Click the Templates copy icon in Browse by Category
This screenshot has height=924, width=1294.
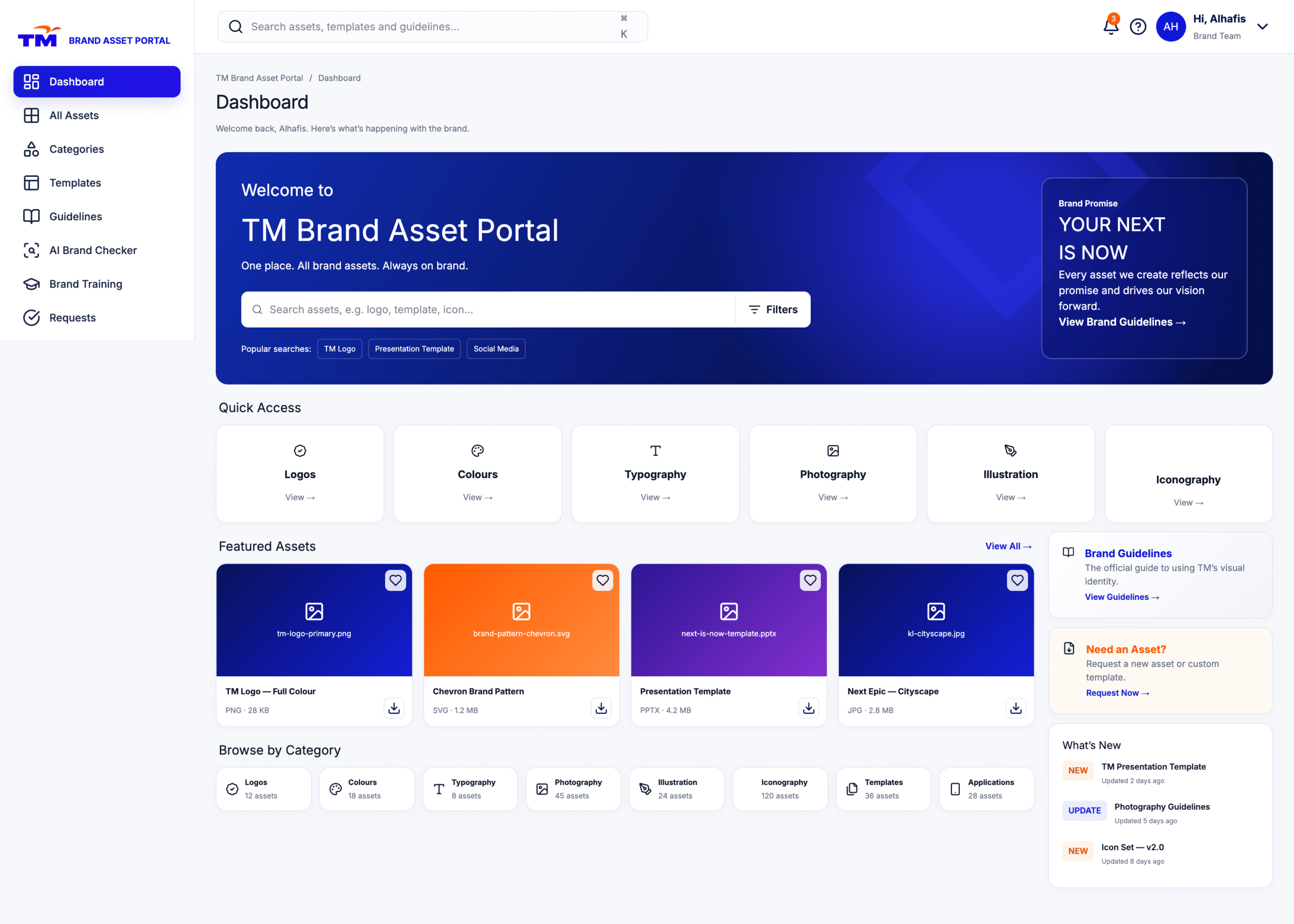(x=852, y=789)
